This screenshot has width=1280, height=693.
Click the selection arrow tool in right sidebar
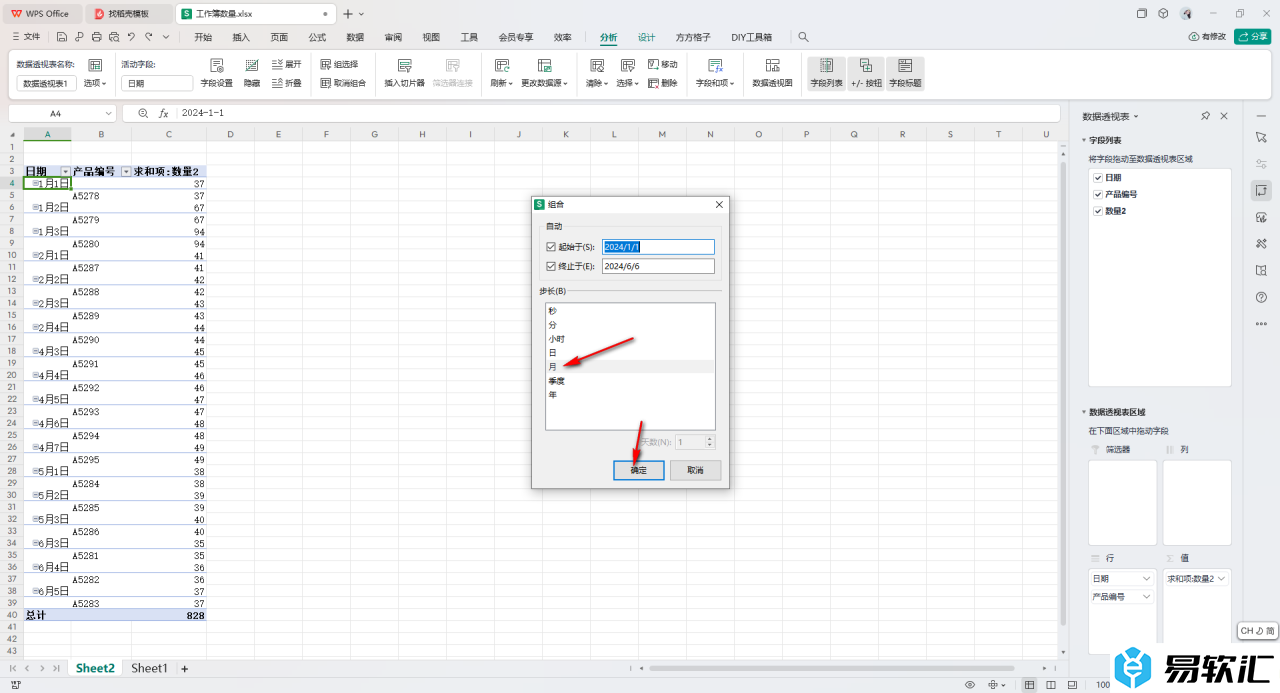(x=1261, y=136)
